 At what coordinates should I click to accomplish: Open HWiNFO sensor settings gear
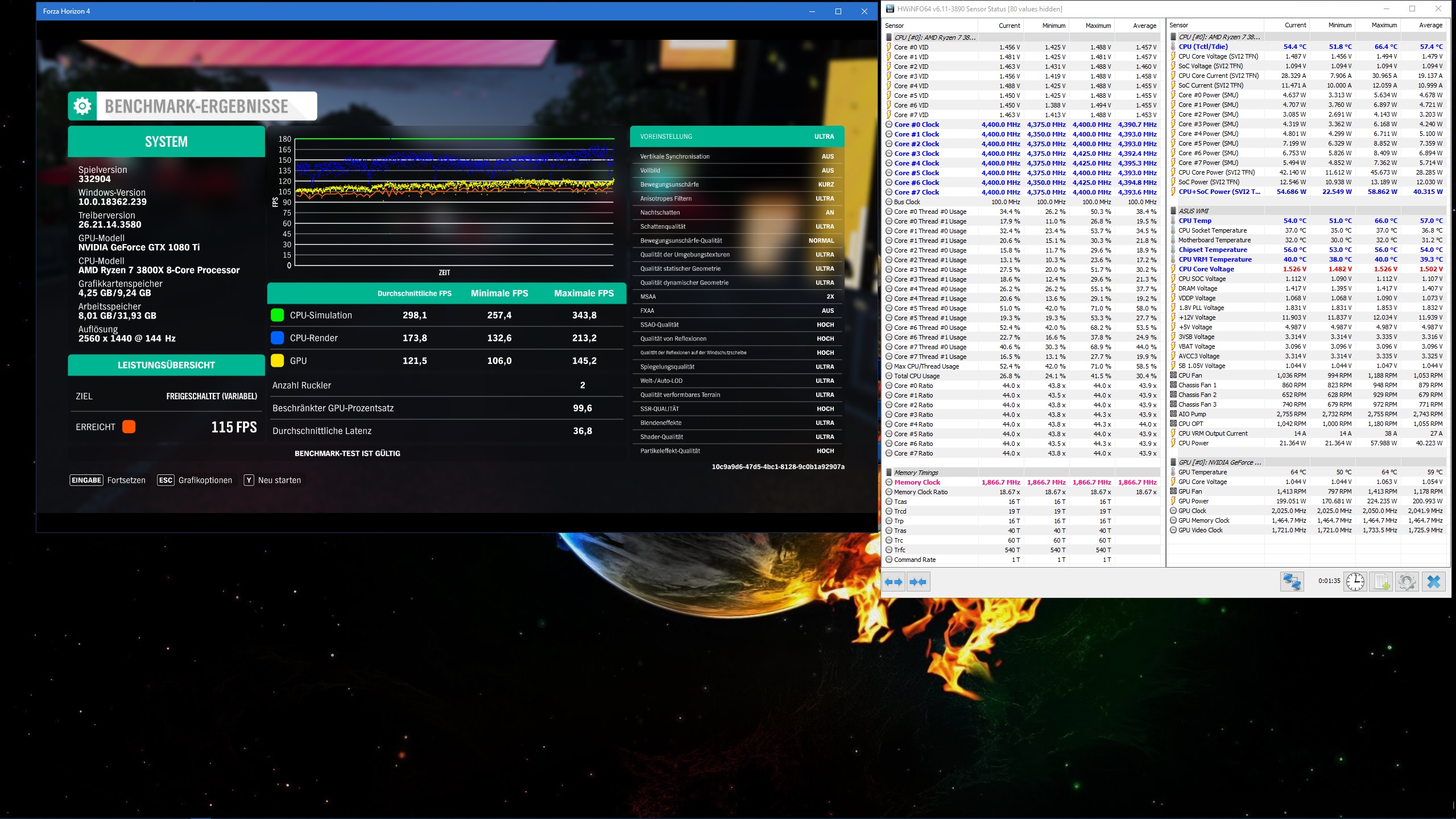(1407, 582)
